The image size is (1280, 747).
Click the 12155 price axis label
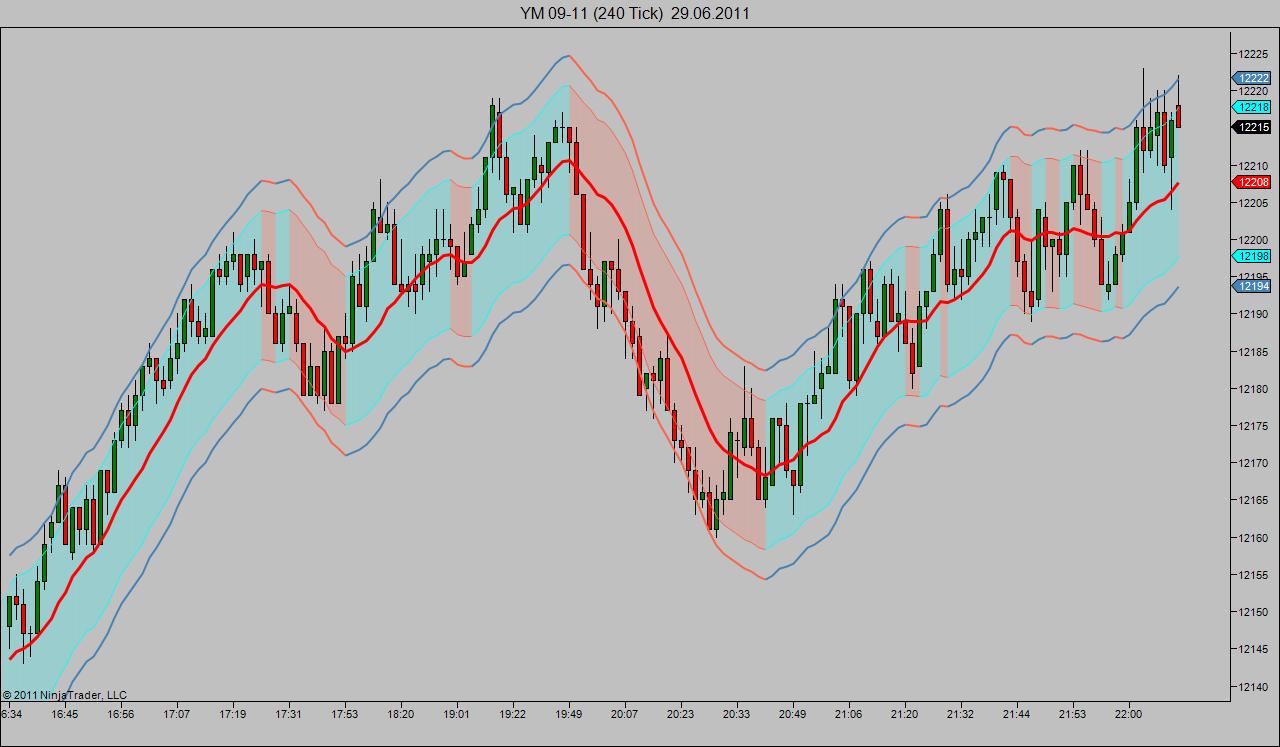1254,575
